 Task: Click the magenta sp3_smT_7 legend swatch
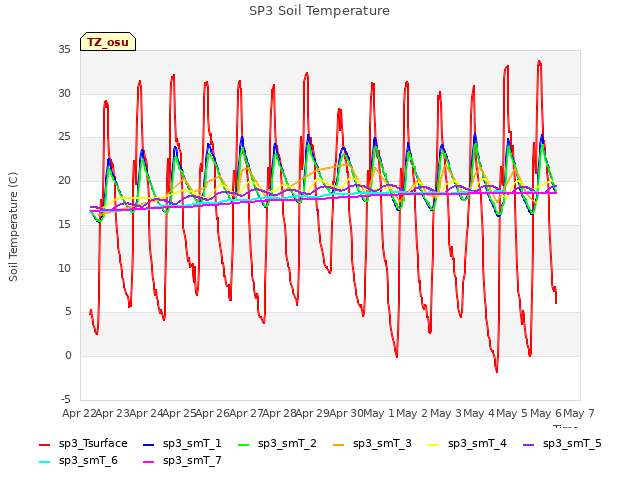click(149, 462)
